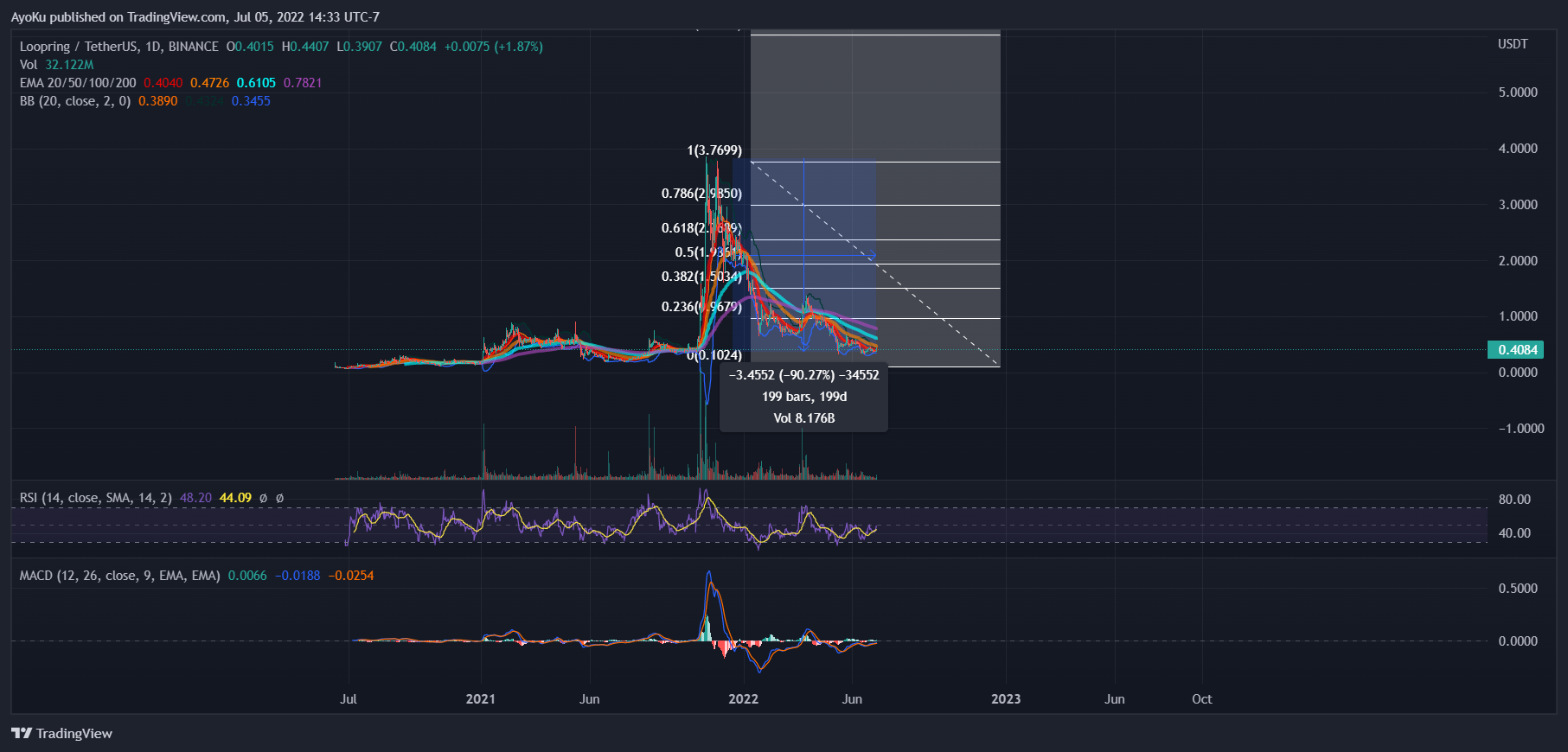Click the Vol 8.176B measurement text

(x=804, y=418)
